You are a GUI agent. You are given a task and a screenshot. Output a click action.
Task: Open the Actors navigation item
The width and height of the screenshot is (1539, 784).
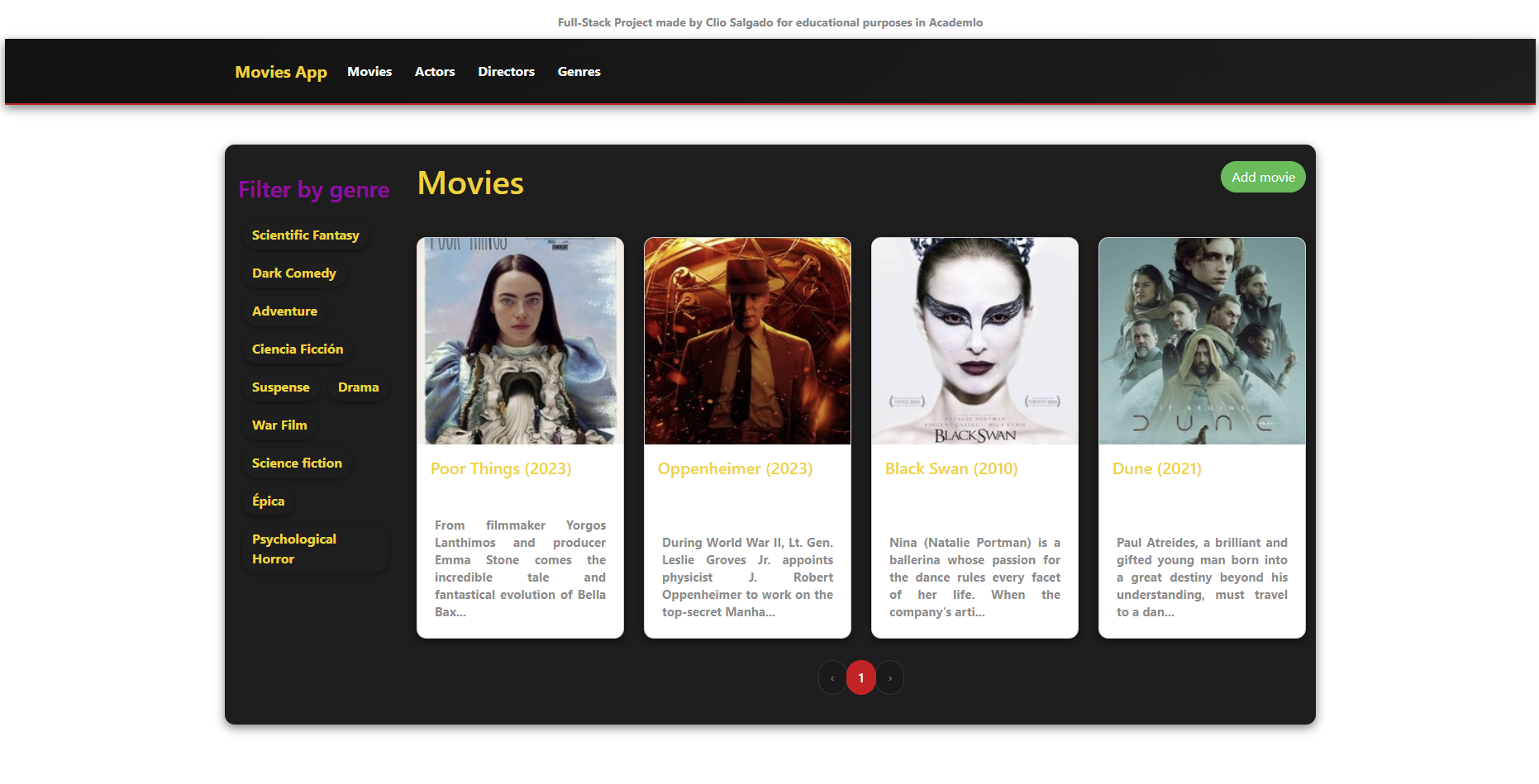tap(435, 72)
